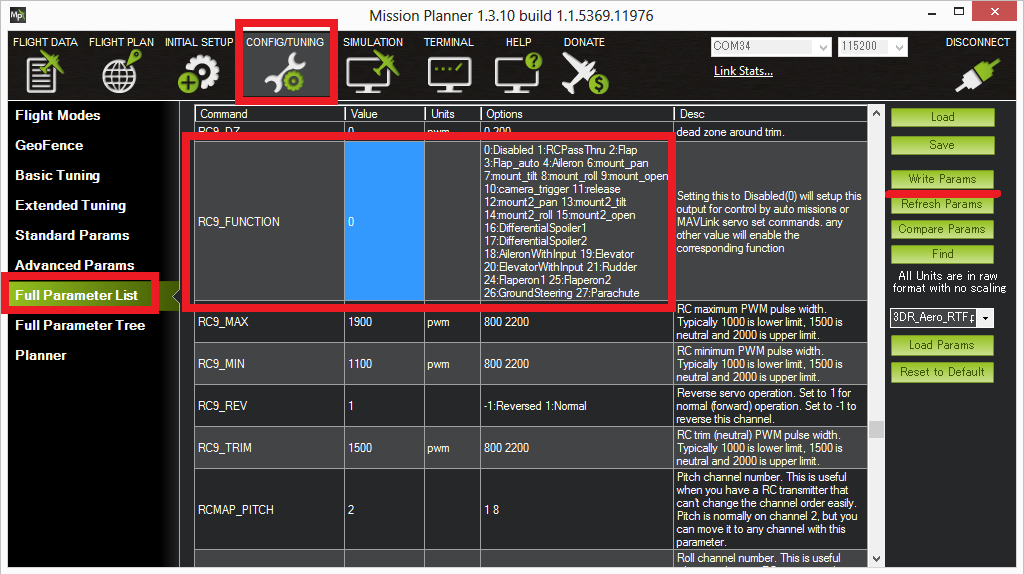Expand the COM34 port dropdown
Screen dimensions: 1024x574
tap(823, 47)
